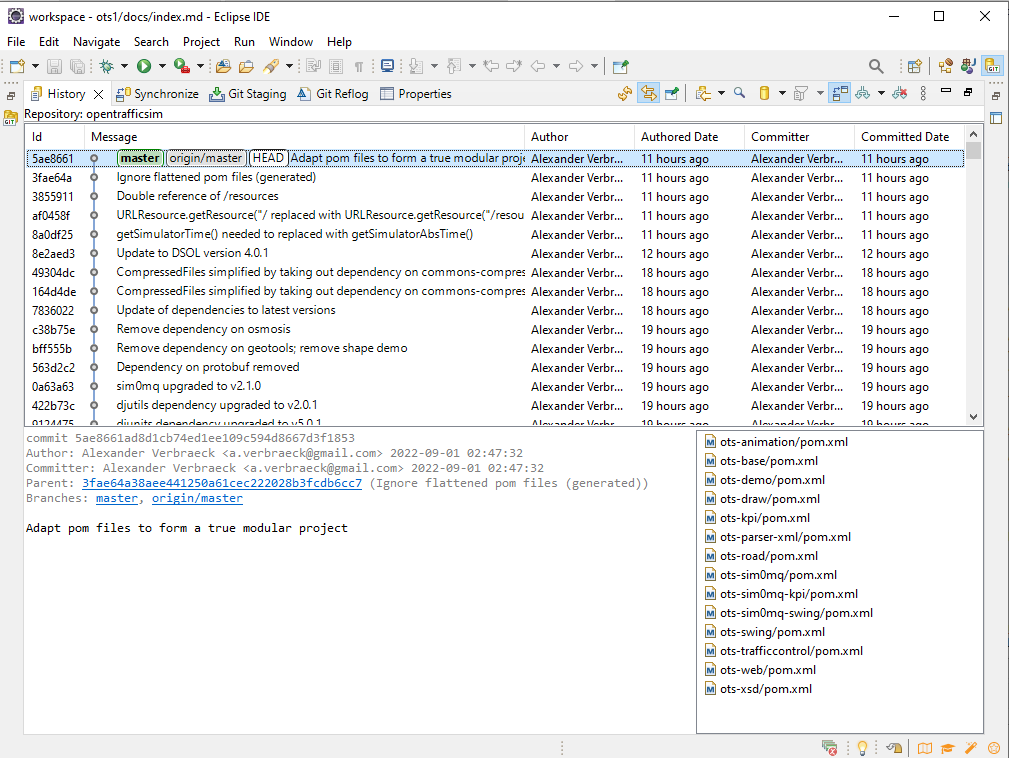Screen dimensions: 1009x758
Task: Click the commit list vertical scrollbar thumb
Action: [x=974, y=152]
